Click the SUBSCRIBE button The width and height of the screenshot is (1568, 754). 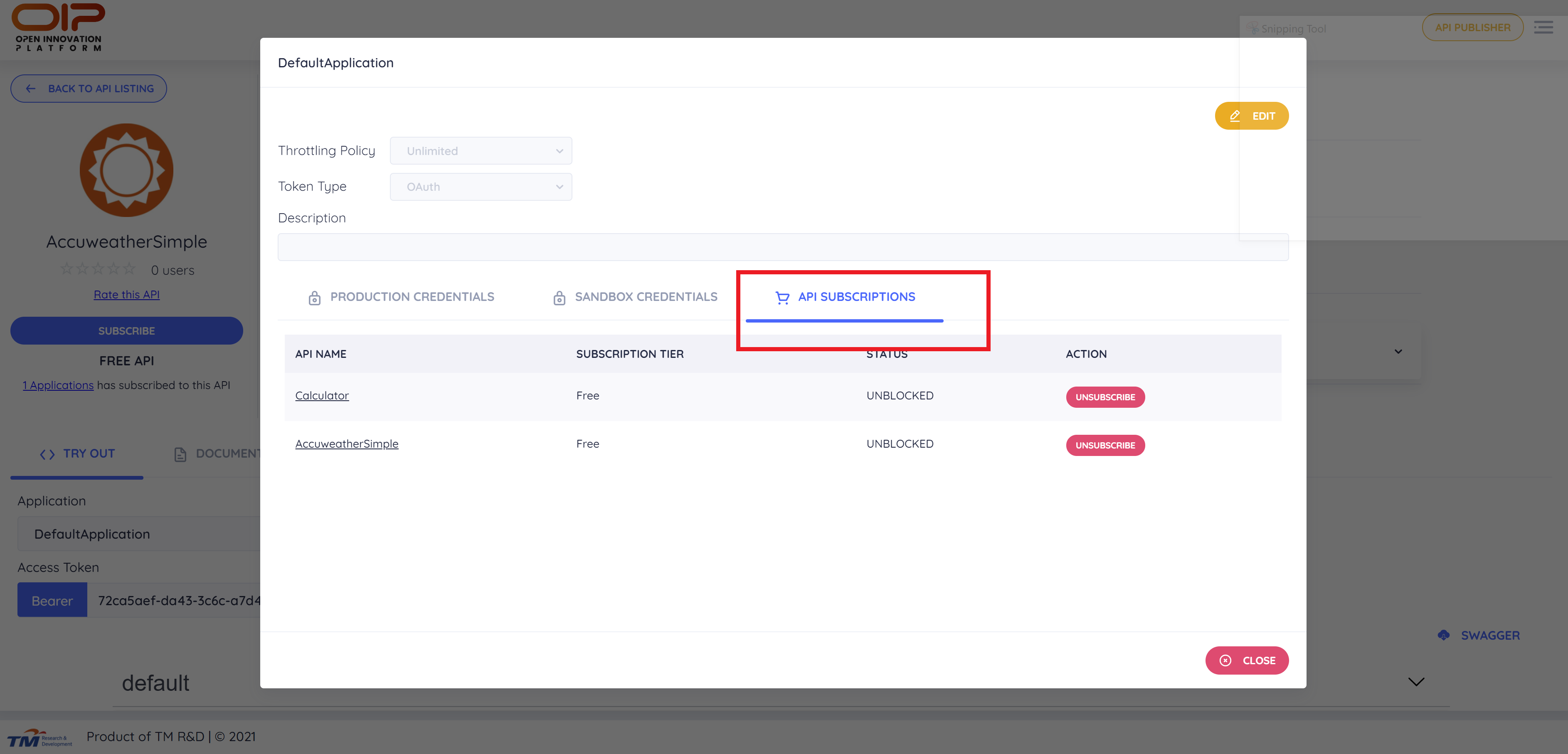pyautogui.click(x=127, y=330)
